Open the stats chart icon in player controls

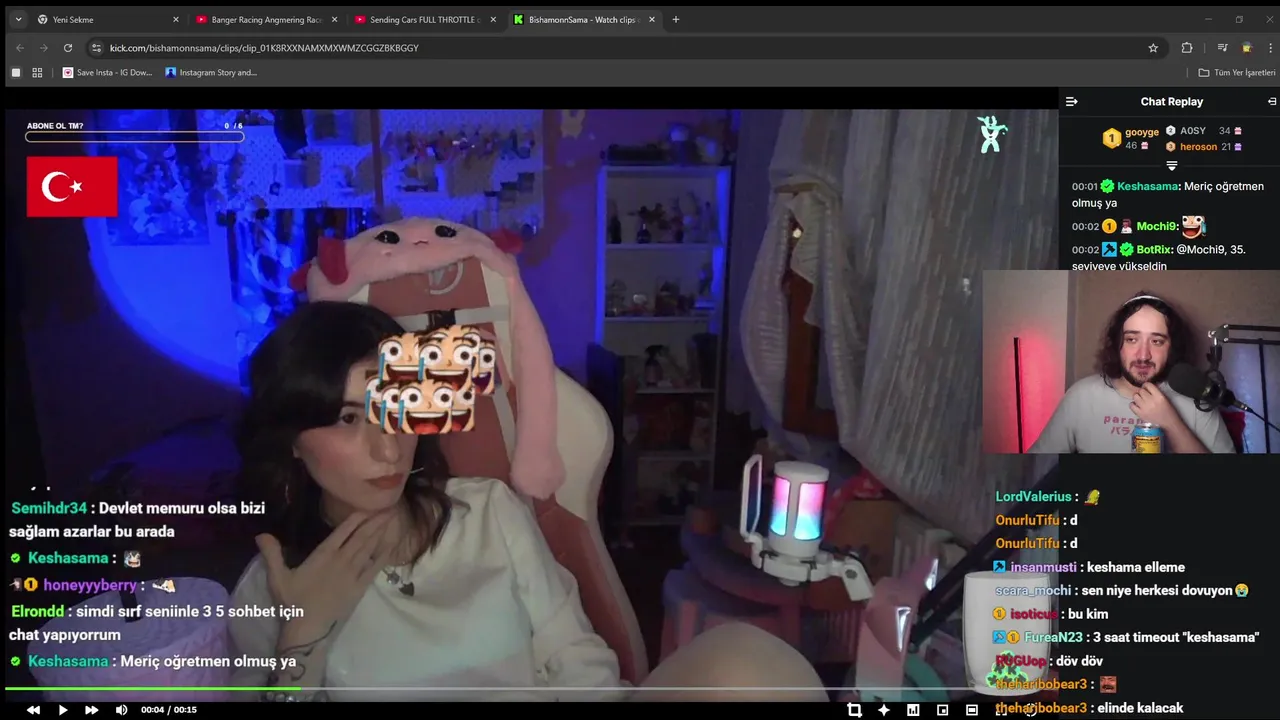pyautogui.click(x=913, y=710)
